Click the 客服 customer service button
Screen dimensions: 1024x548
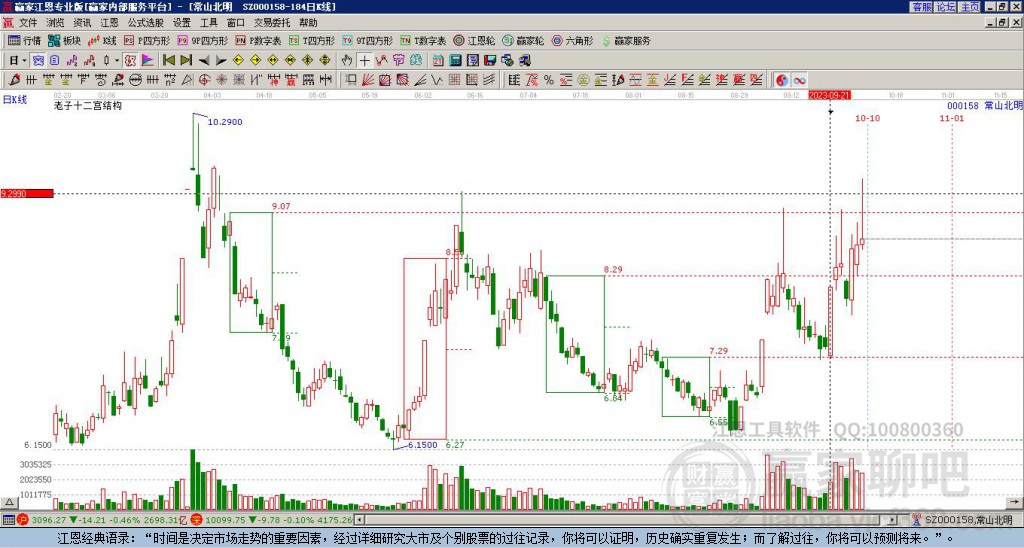coord(922,7)
